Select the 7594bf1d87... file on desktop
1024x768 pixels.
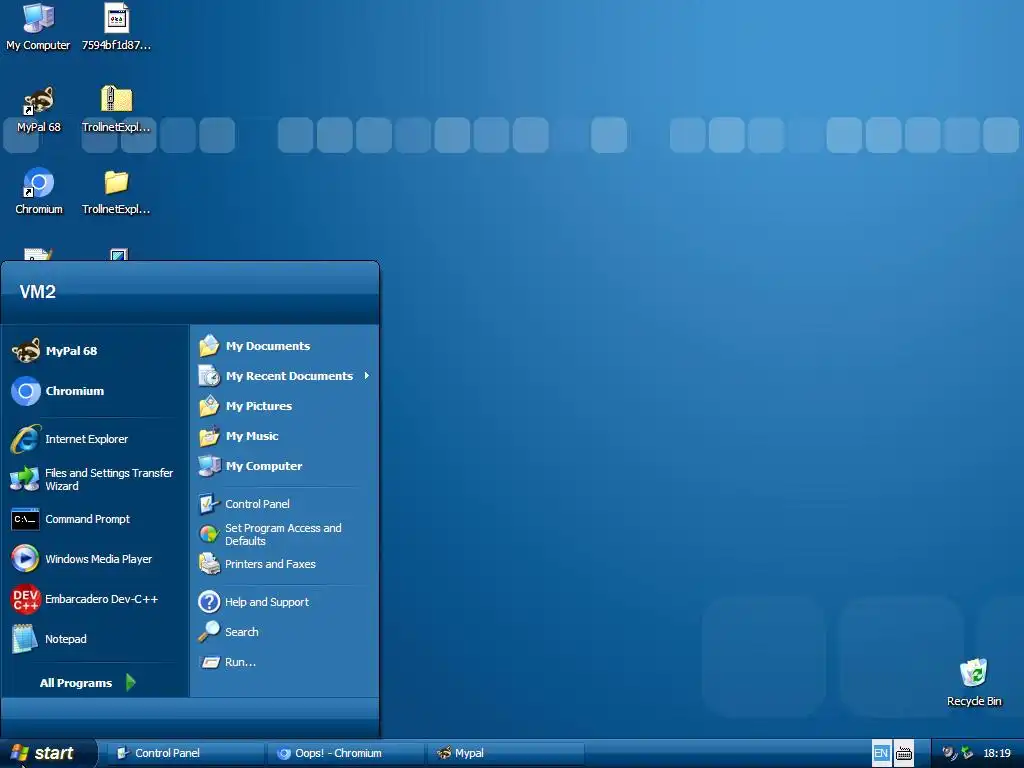[x=116, y=27]
